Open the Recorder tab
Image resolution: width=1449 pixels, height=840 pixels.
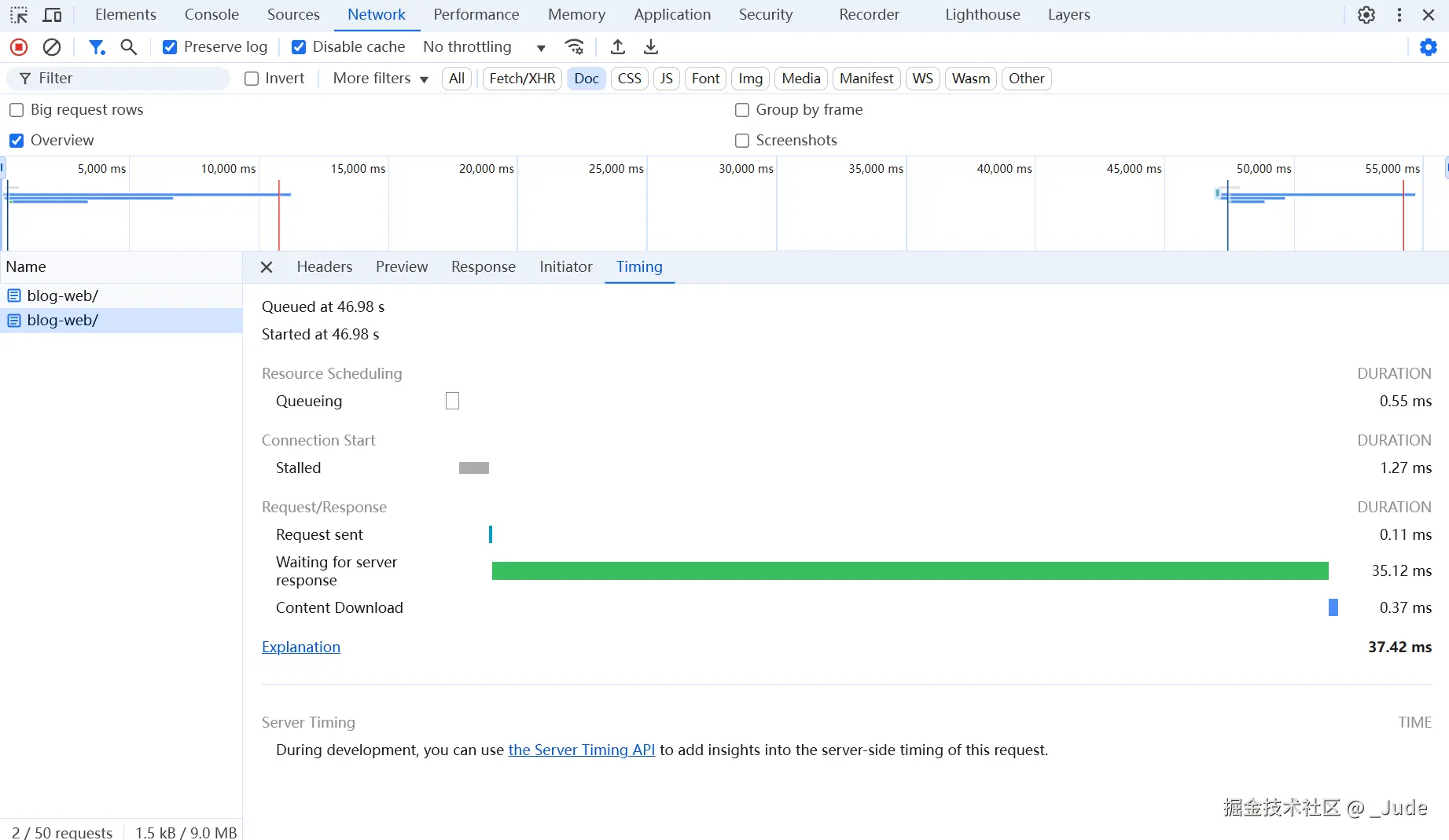click(869, 15)
